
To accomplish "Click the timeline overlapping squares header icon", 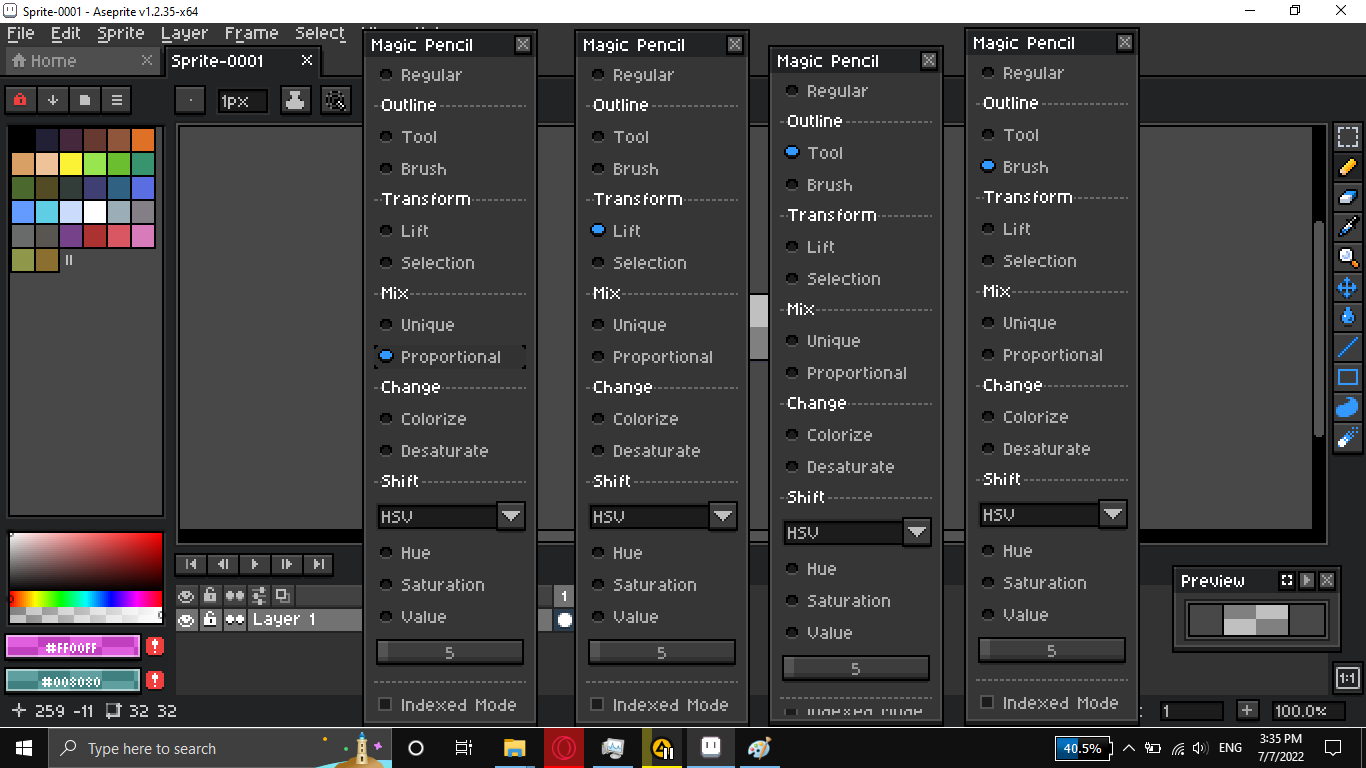I will pyautogui.click(x=283, y=595).
